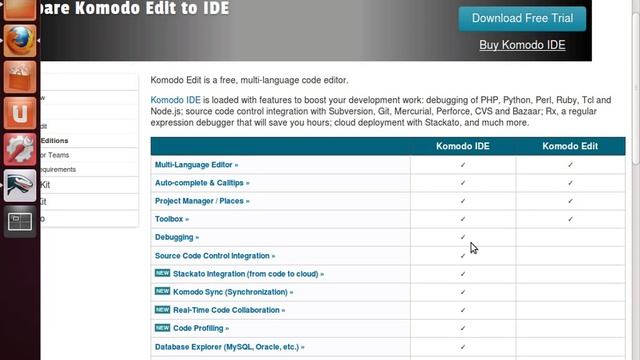The height and width of the screenshot is (360, 640).
Task: Launch Ubuntu One from the dock
Action: [x=20, y=113]
